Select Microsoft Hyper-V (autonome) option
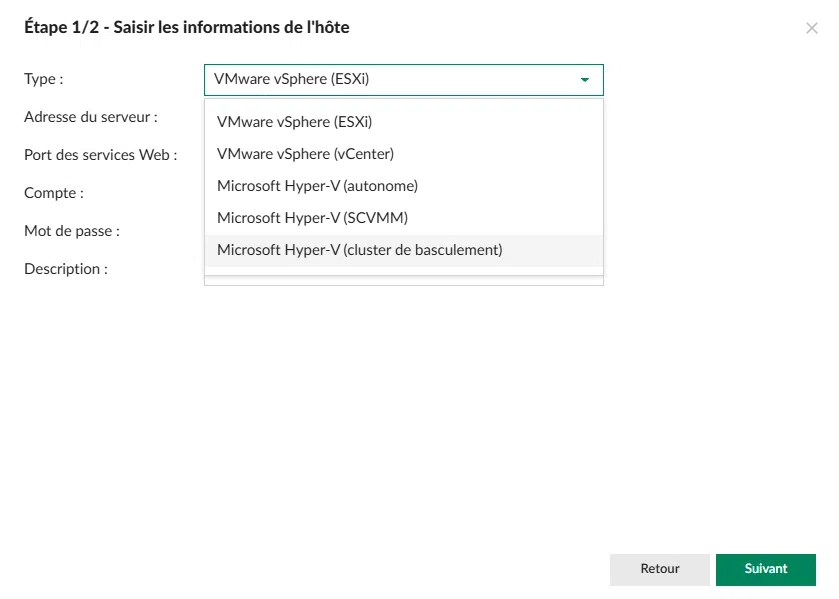This screenshot has height=599, width=839. [317, 186]
